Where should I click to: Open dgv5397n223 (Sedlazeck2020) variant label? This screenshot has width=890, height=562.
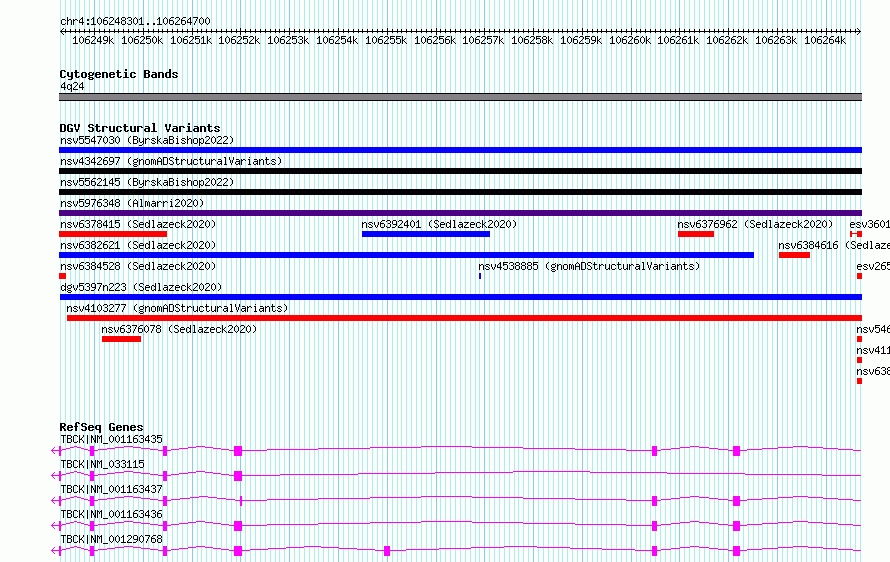pyautogui.click(x=141, y=287)
